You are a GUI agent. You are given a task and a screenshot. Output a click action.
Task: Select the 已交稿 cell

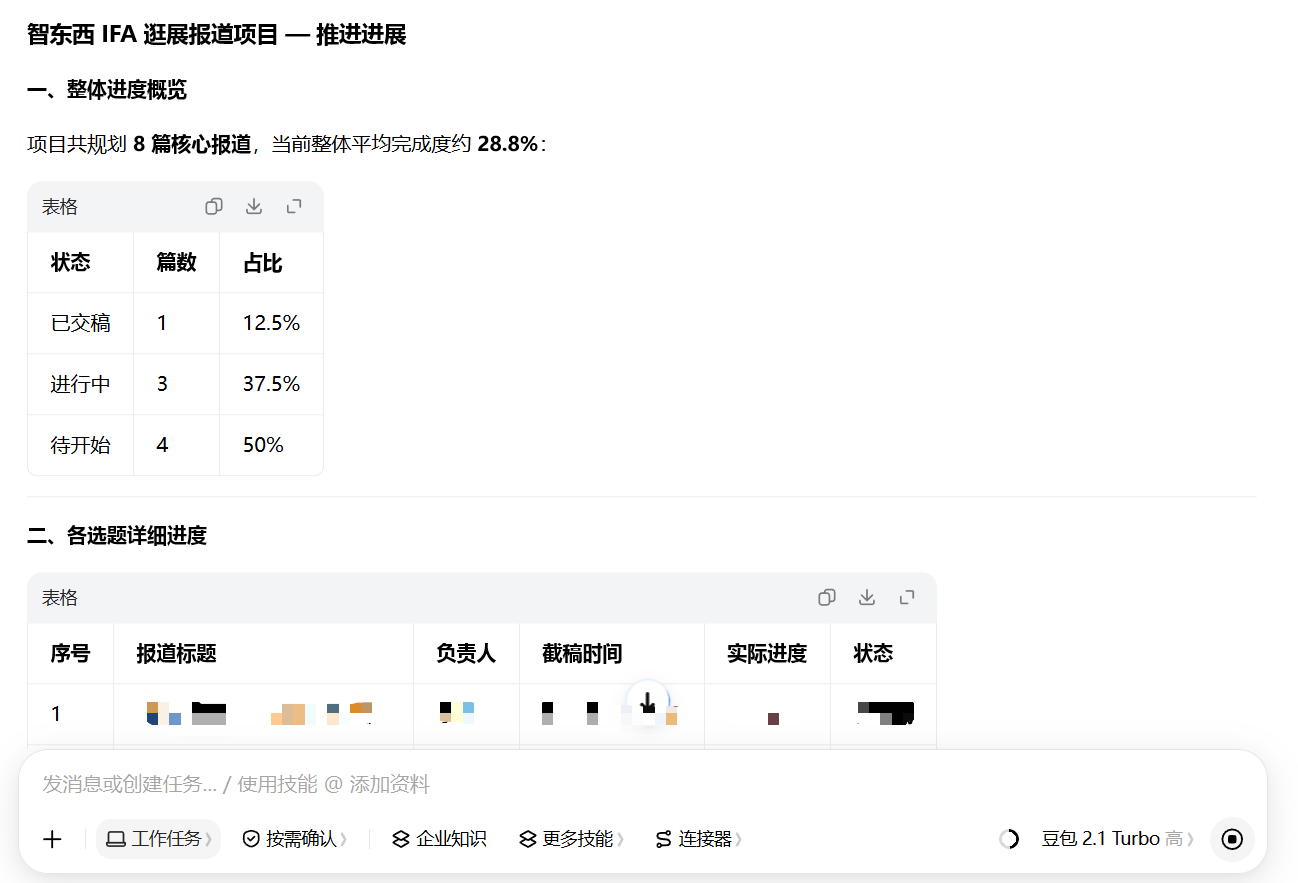click(x=81, y=323)
